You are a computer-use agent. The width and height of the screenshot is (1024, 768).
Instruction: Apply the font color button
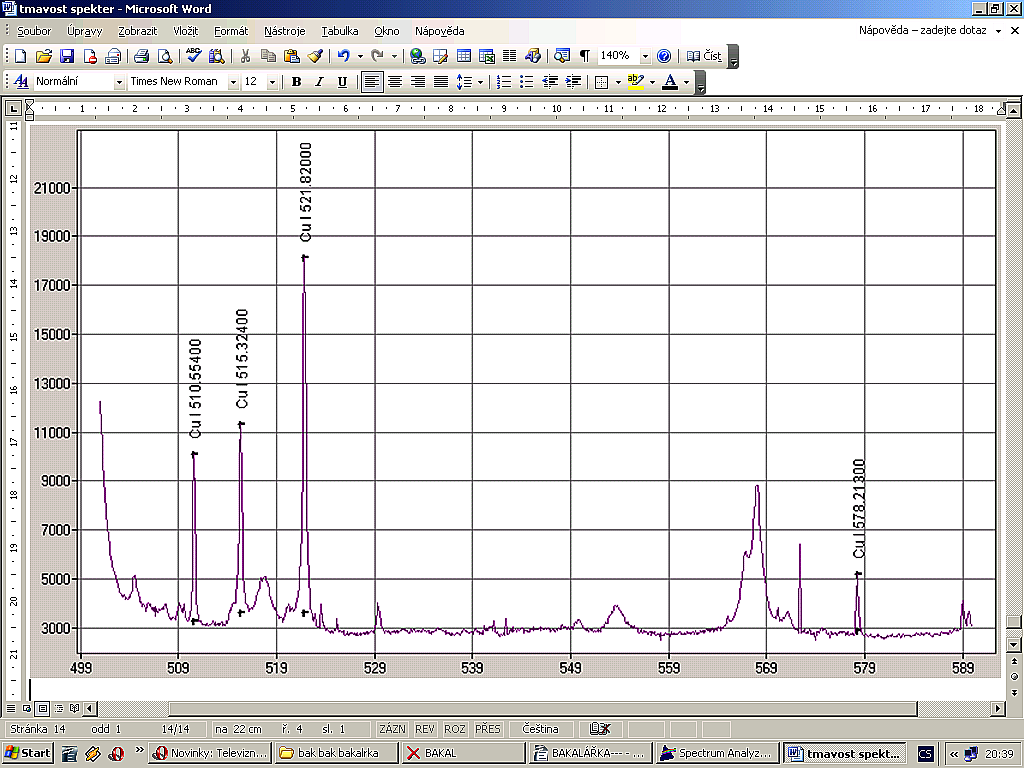670,82
